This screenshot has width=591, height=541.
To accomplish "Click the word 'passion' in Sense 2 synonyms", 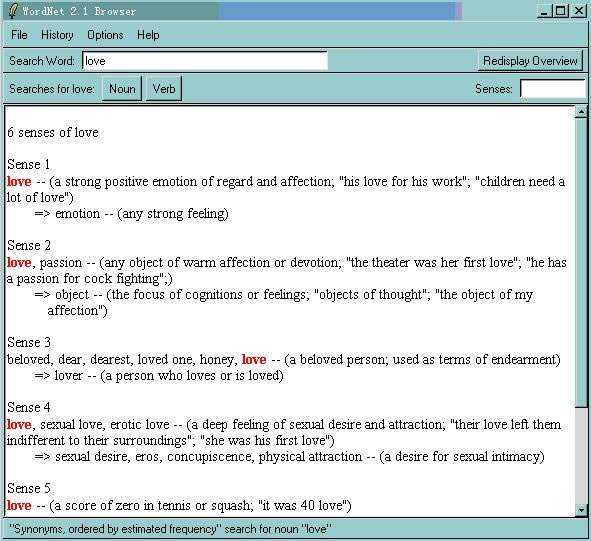I will [x=61, y=262].
